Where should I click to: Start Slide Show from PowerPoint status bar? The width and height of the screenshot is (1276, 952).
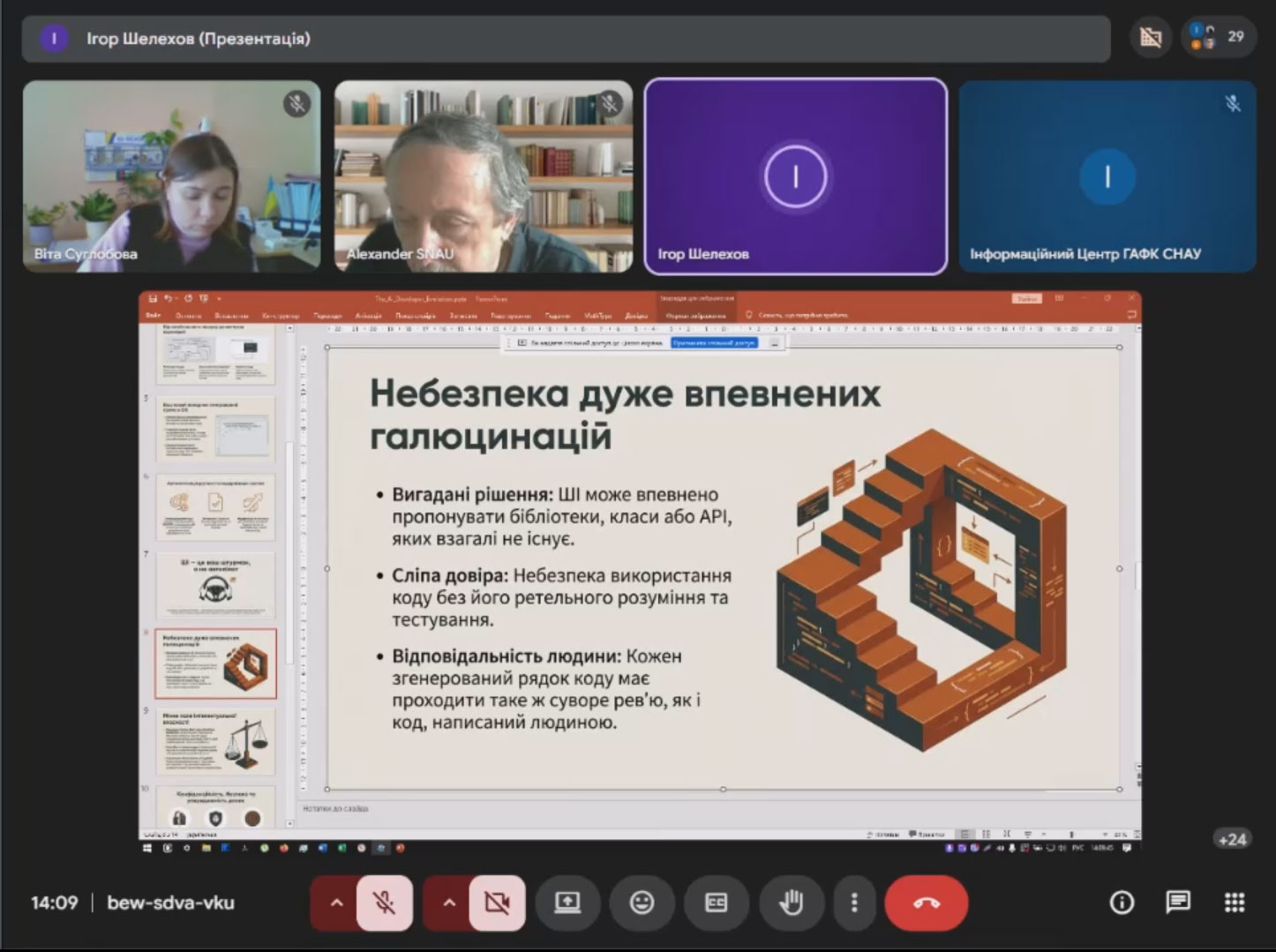[x=1027, y=834]
